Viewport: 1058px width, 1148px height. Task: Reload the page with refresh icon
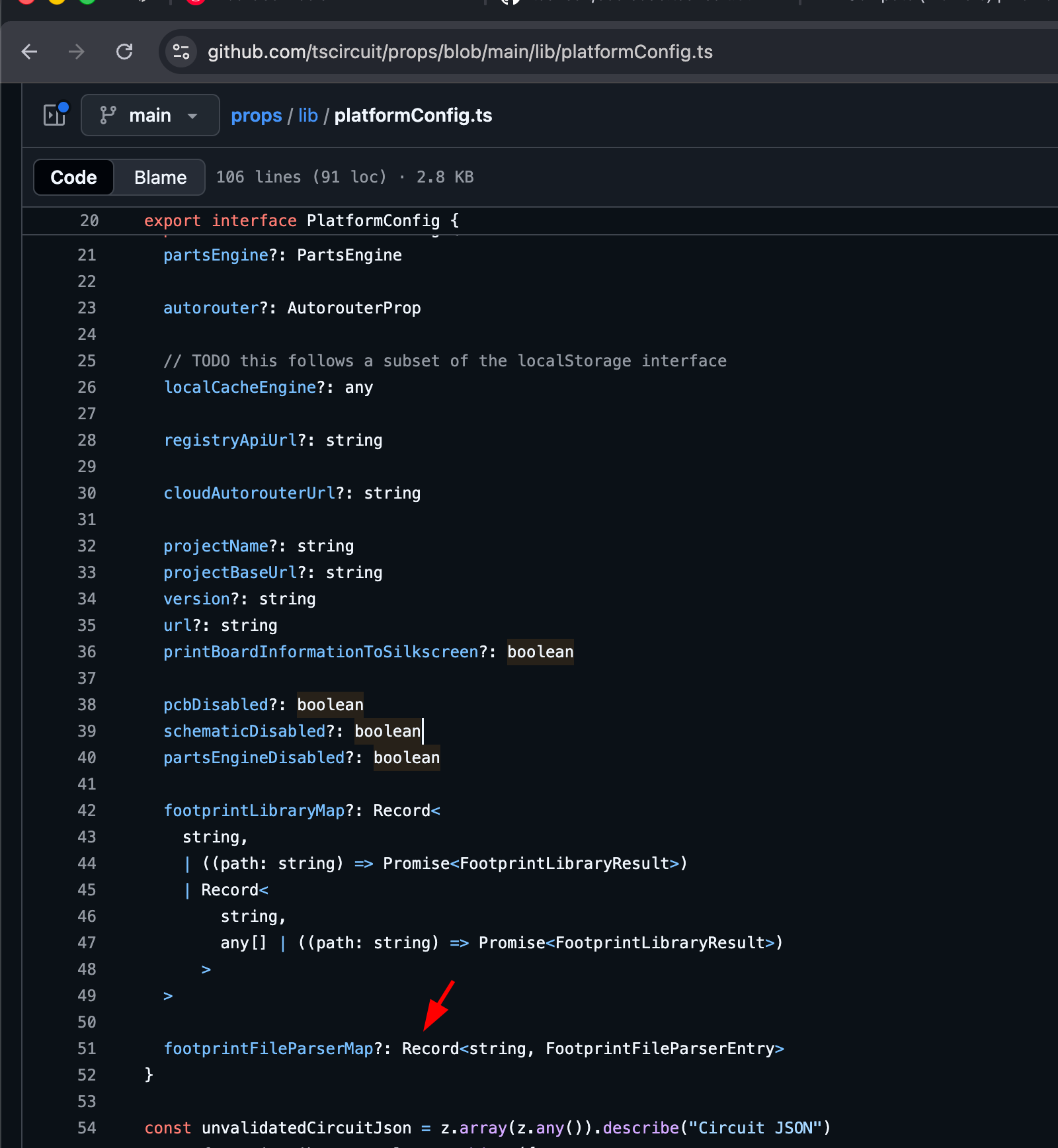pos(124,52)
